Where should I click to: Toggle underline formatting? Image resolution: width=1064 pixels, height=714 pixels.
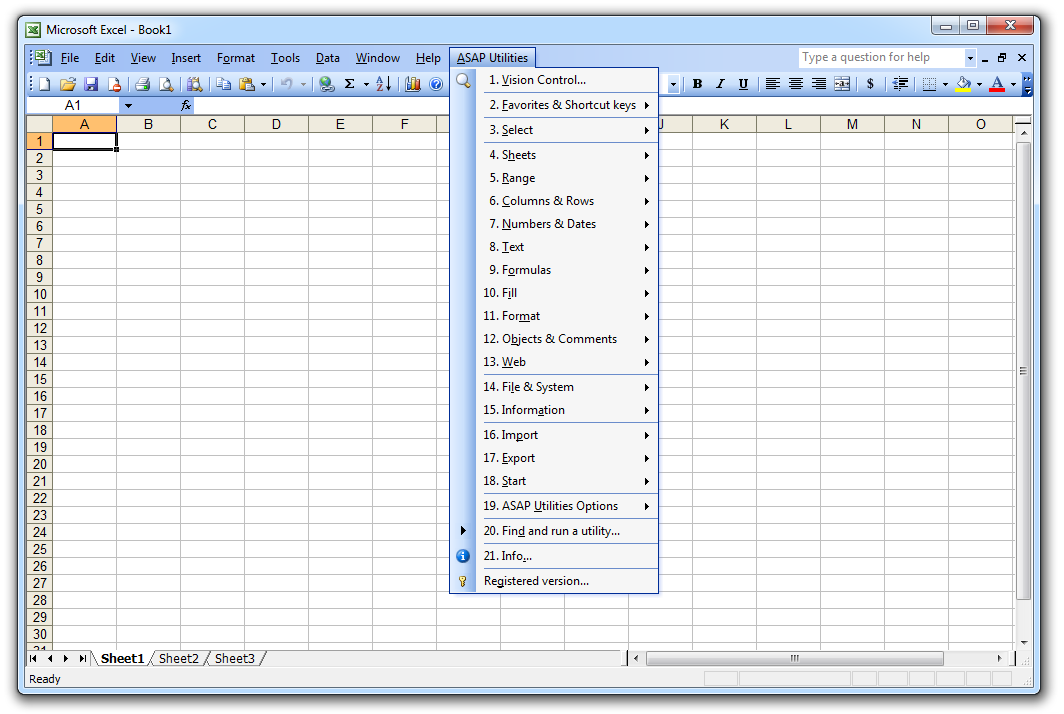click(743, 84)
